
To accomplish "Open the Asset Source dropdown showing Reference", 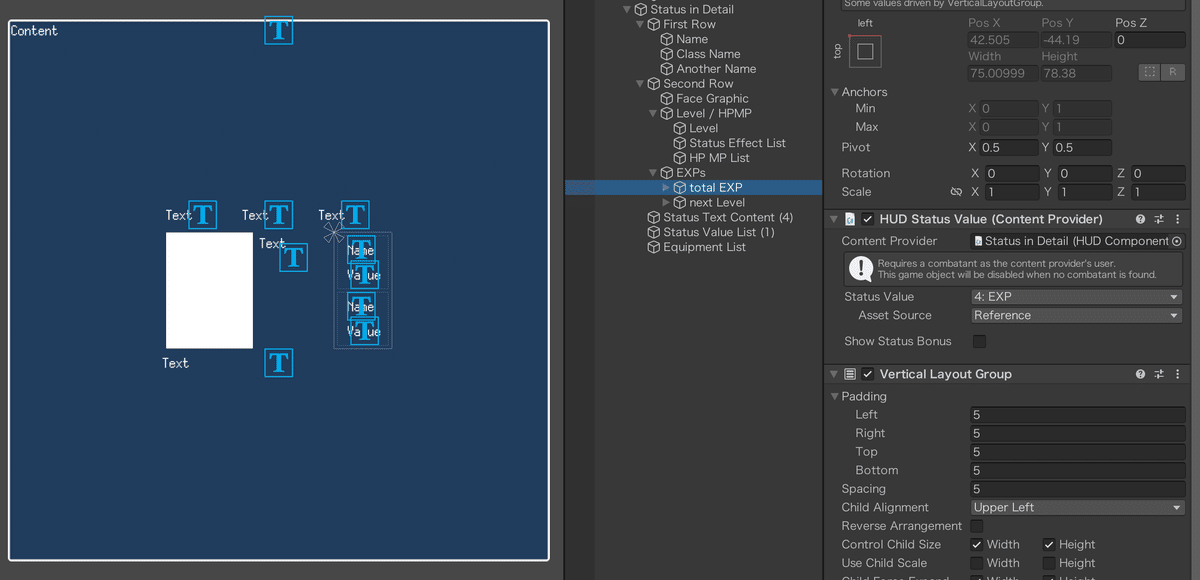I will pos(1077,315).
